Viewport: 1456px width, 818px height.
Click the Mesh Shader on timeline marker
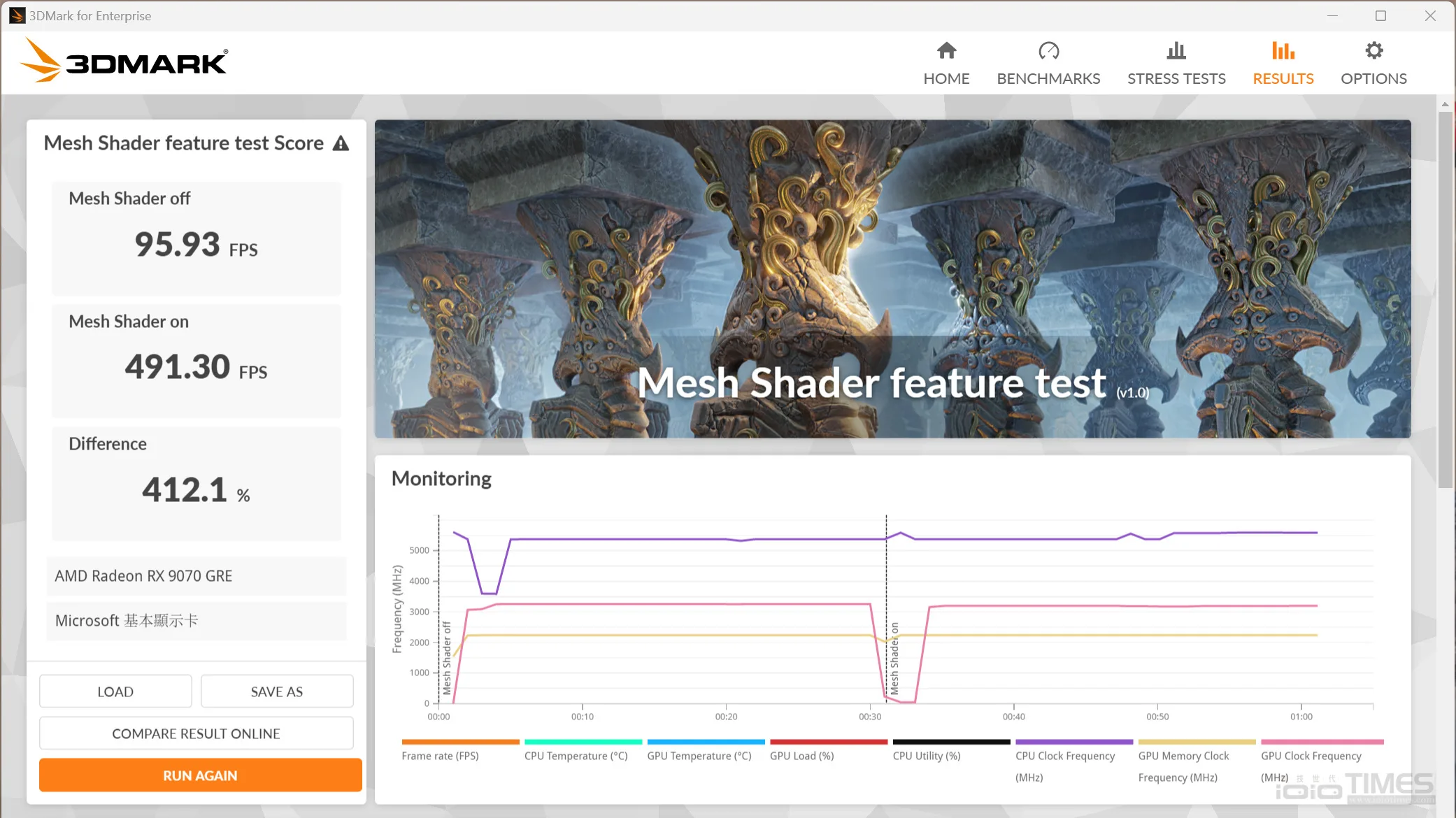point(894,657)
